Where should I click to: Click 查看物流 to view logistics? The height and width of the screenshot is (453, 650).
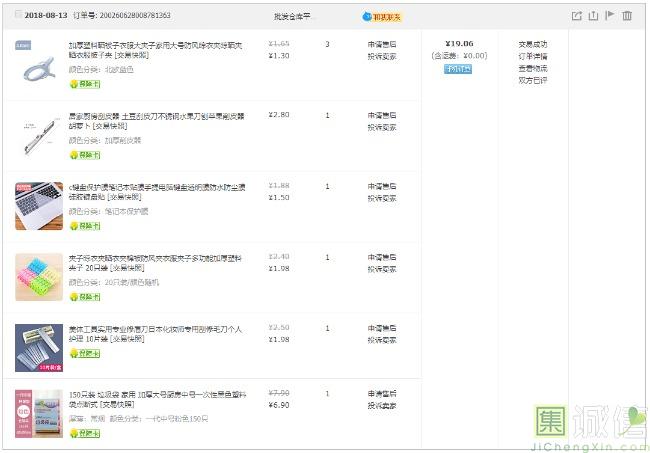coord(532,67)
